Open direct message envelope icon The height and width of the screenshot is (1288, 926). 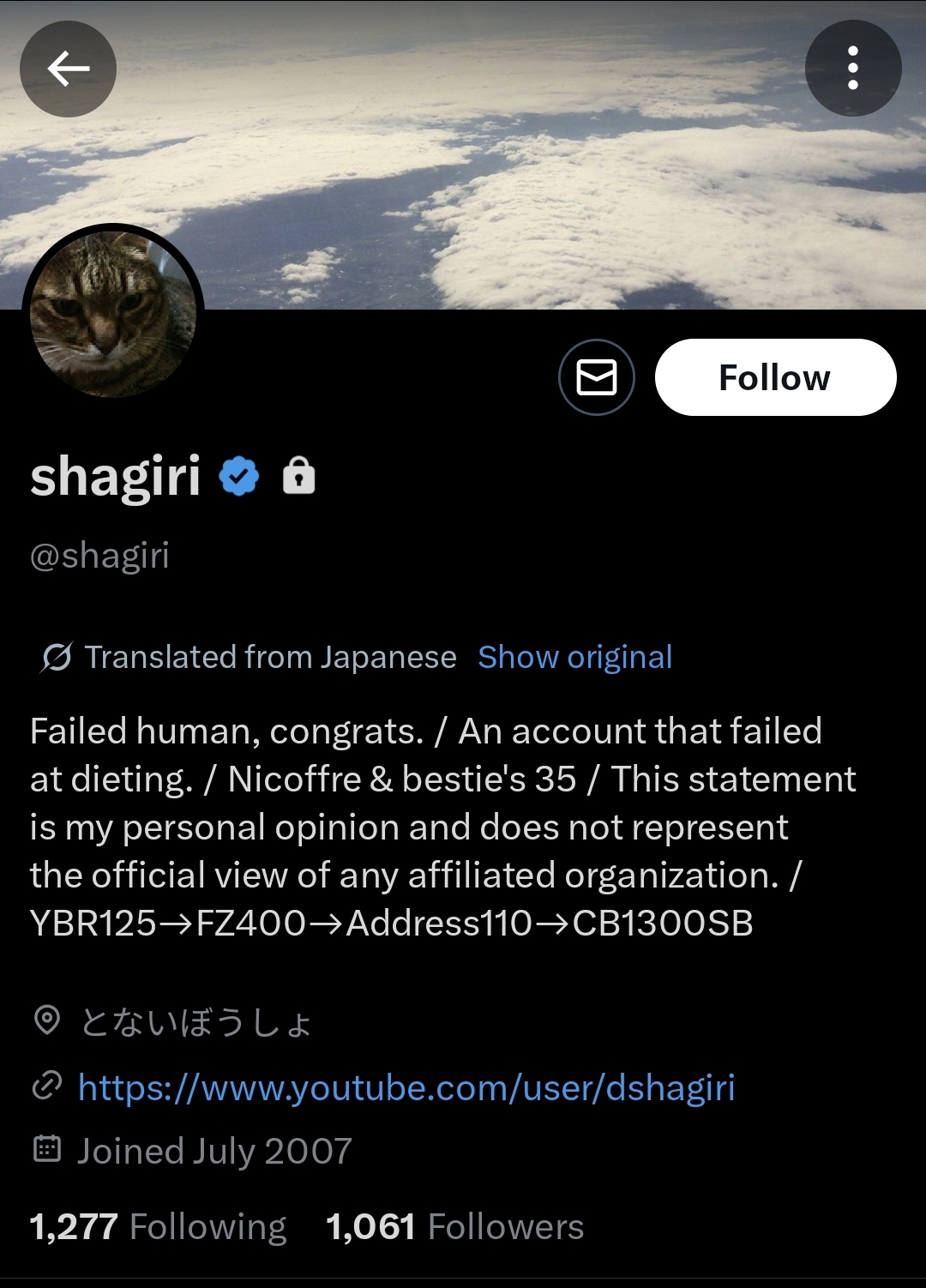[x=597, y=377]
